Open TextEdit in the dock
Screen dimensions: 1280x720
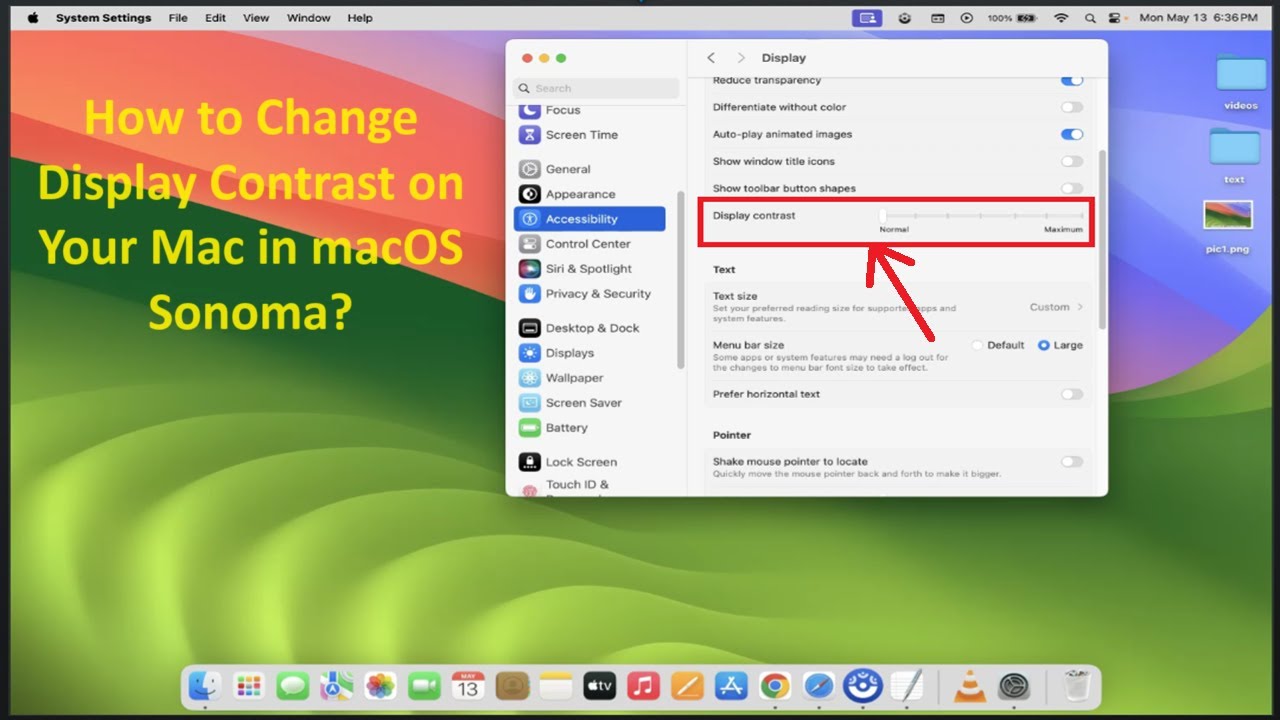pos(906,686)
